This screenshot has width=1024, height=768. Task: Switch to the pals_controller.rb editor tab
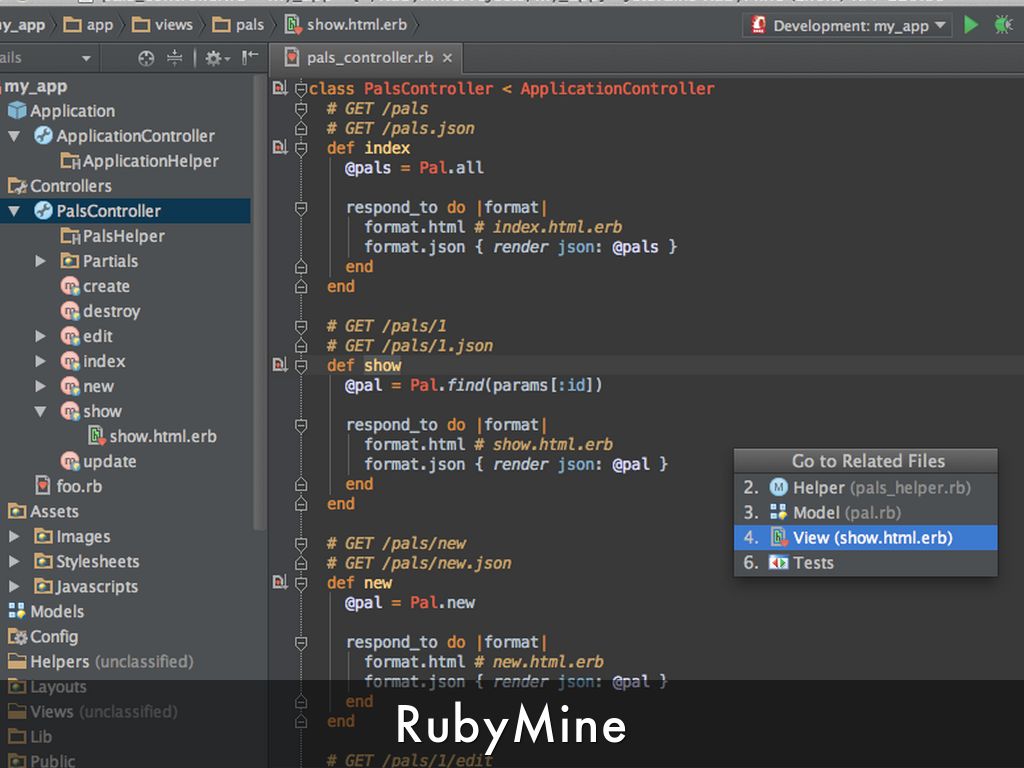[x=369, y=58]
